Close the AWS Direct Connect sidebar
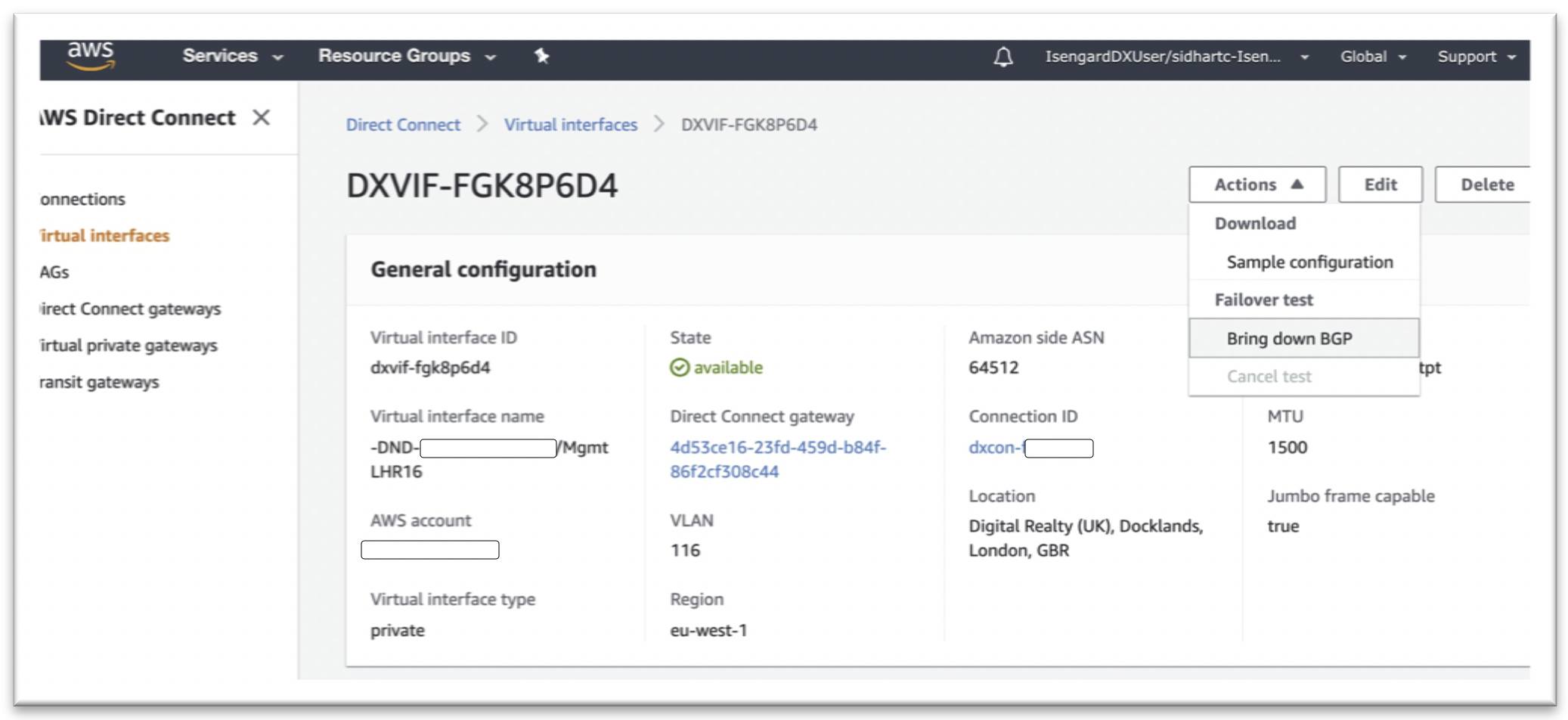The image size is (1568, 720). (262, 117)
